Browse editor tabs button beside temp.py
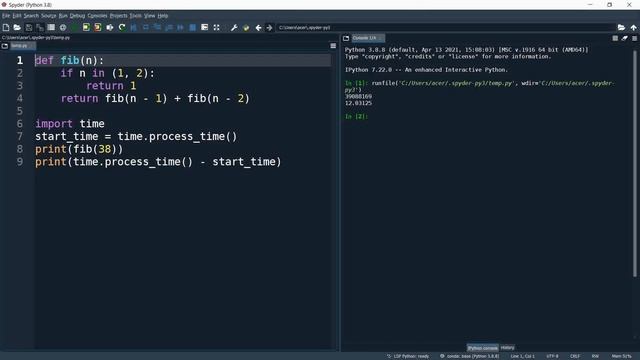The width and height of the screenshot is (640, 360). 5,46
